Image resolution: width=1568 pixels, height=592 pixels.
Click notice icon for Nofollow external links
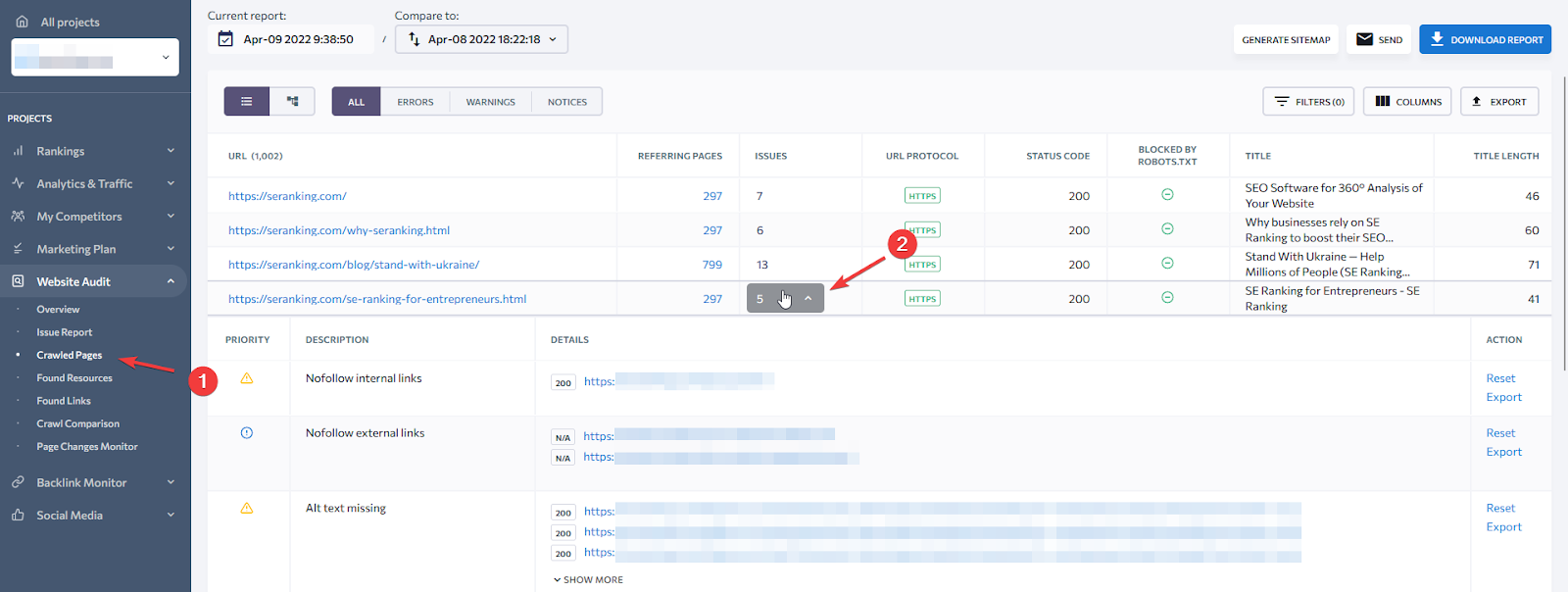click(247, 433)
